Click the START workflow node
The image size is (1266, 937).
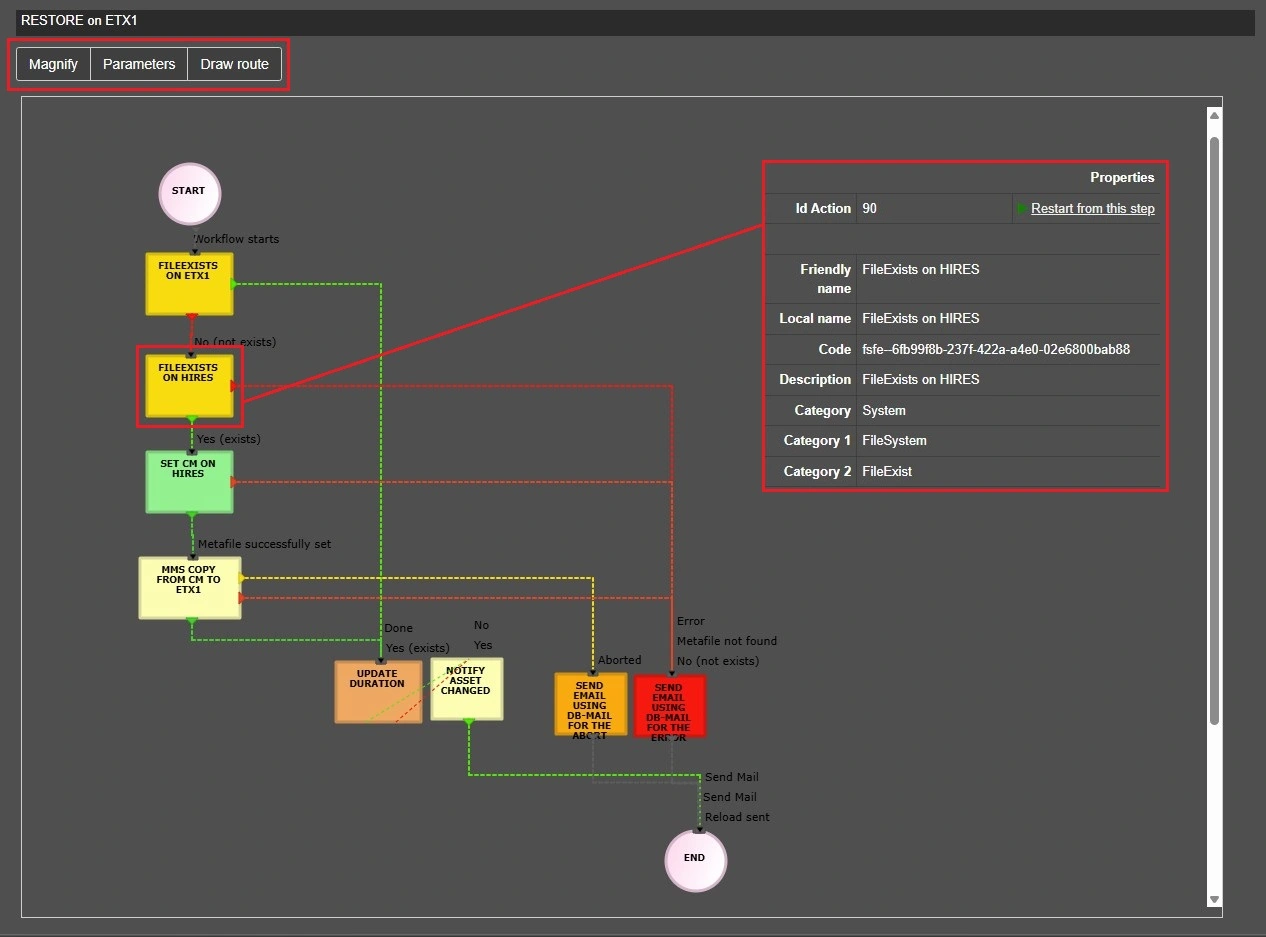point(189,193)
